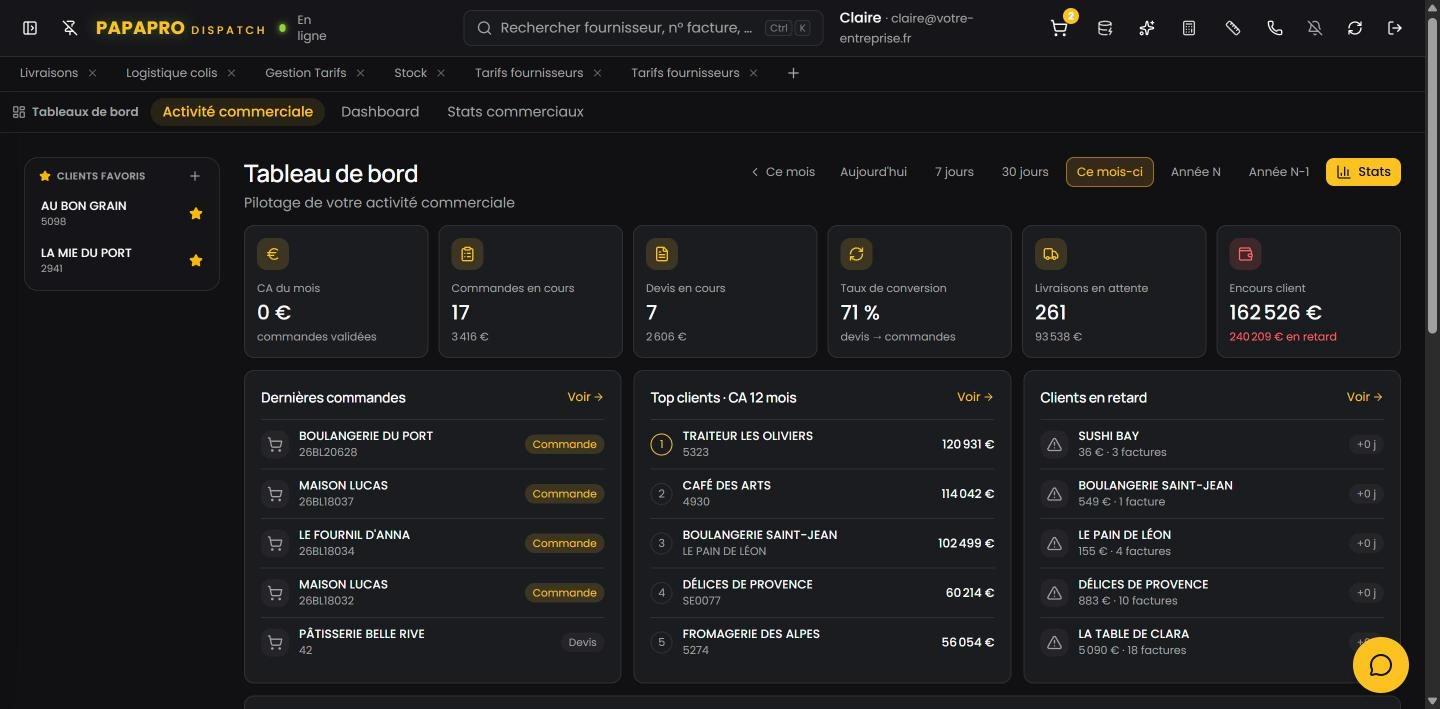This screenshot has width=1440, height=709.
Task: Select the 7 jours period filter
Action: pos(954,172)
